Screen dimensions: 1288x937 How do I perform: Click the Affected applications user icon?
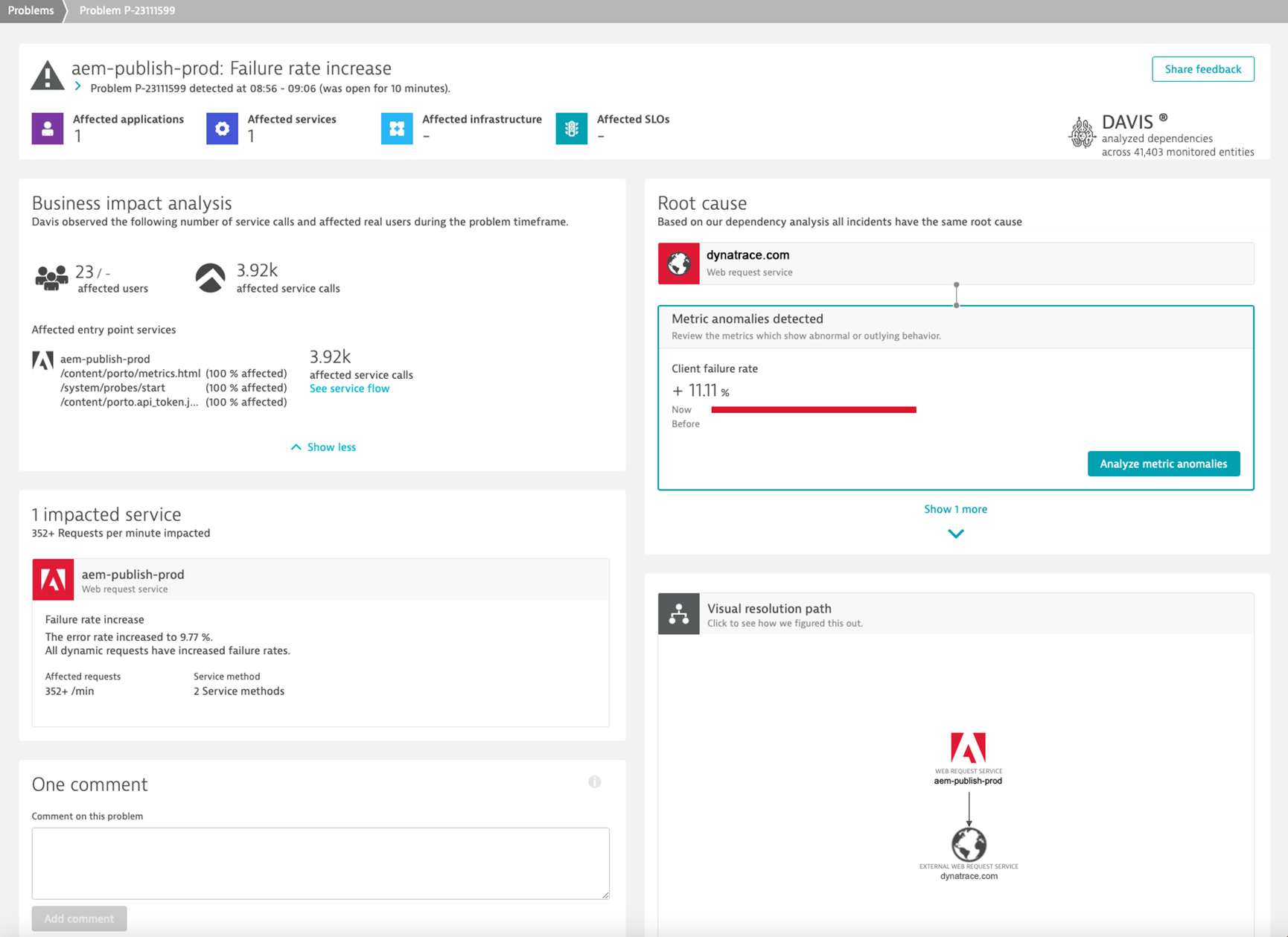click(x=47, y=128)
